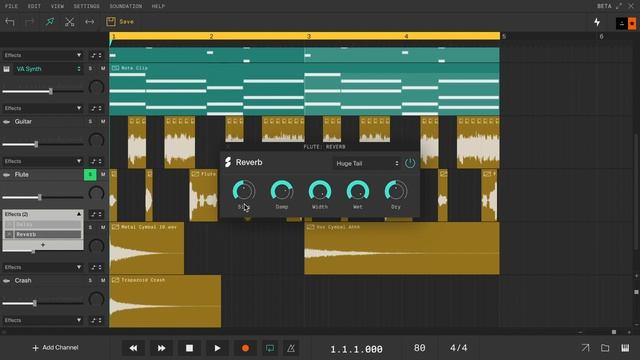This screenshot has width=640, height=360.
Task: Open the VA Synth instrument selector
Action: pos(48,69)
